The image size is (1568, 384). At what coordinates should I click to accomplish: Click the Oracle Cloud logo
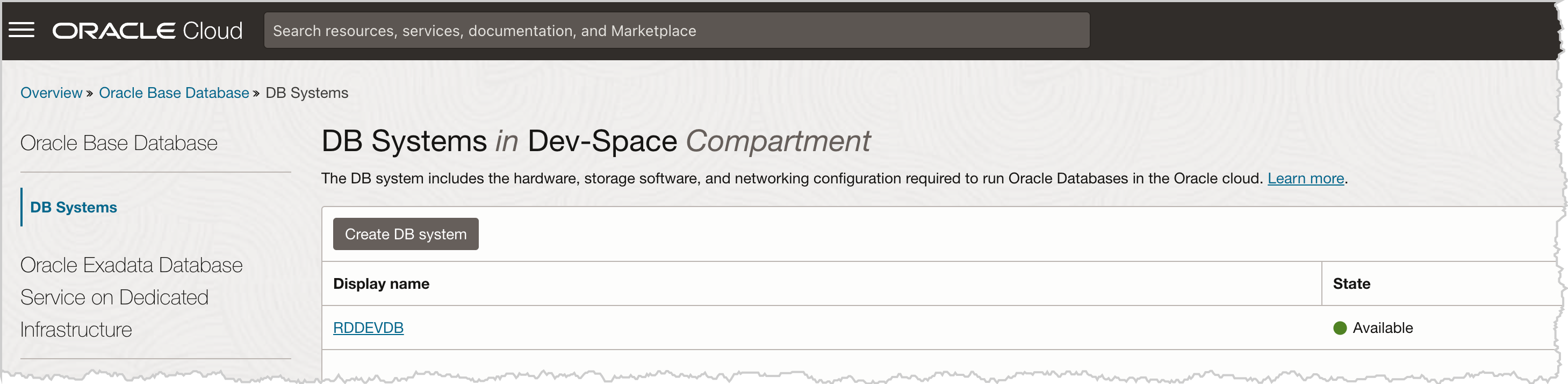tap(147, 31)
